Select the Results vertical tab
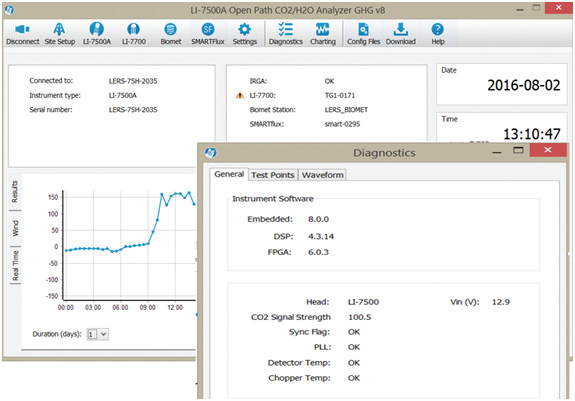575x401 pixels. coord(15,191)
